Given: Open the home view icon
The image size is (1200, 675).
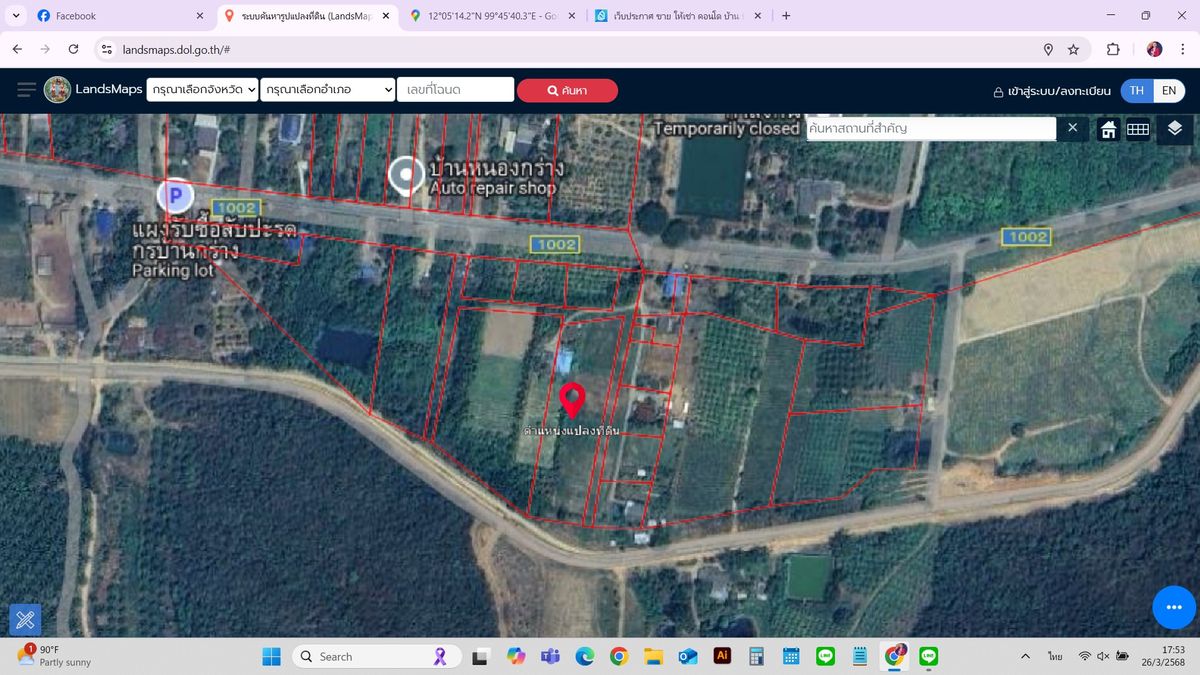Looking at the screenshot, I should pyautogui.click(x=1108, y=128).
